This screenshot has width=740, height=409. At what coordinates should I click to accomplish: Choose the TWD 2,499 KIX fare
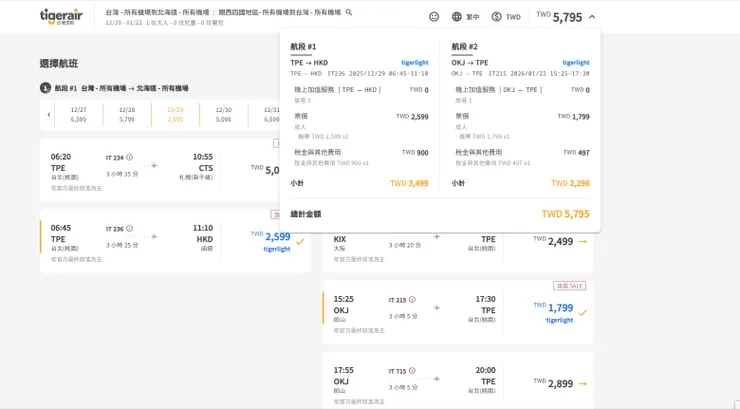pos(553,242)
